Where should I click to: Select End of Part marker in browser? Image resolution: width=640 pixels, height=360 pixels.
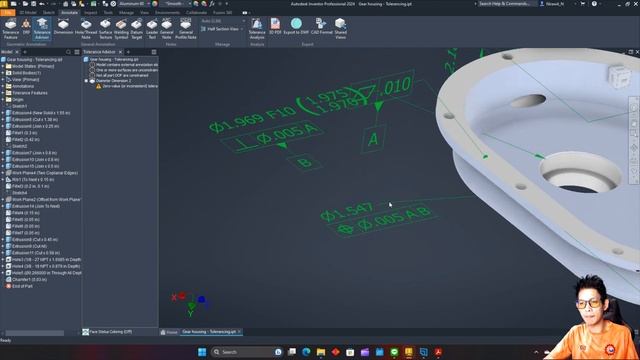tap(19, 287)
